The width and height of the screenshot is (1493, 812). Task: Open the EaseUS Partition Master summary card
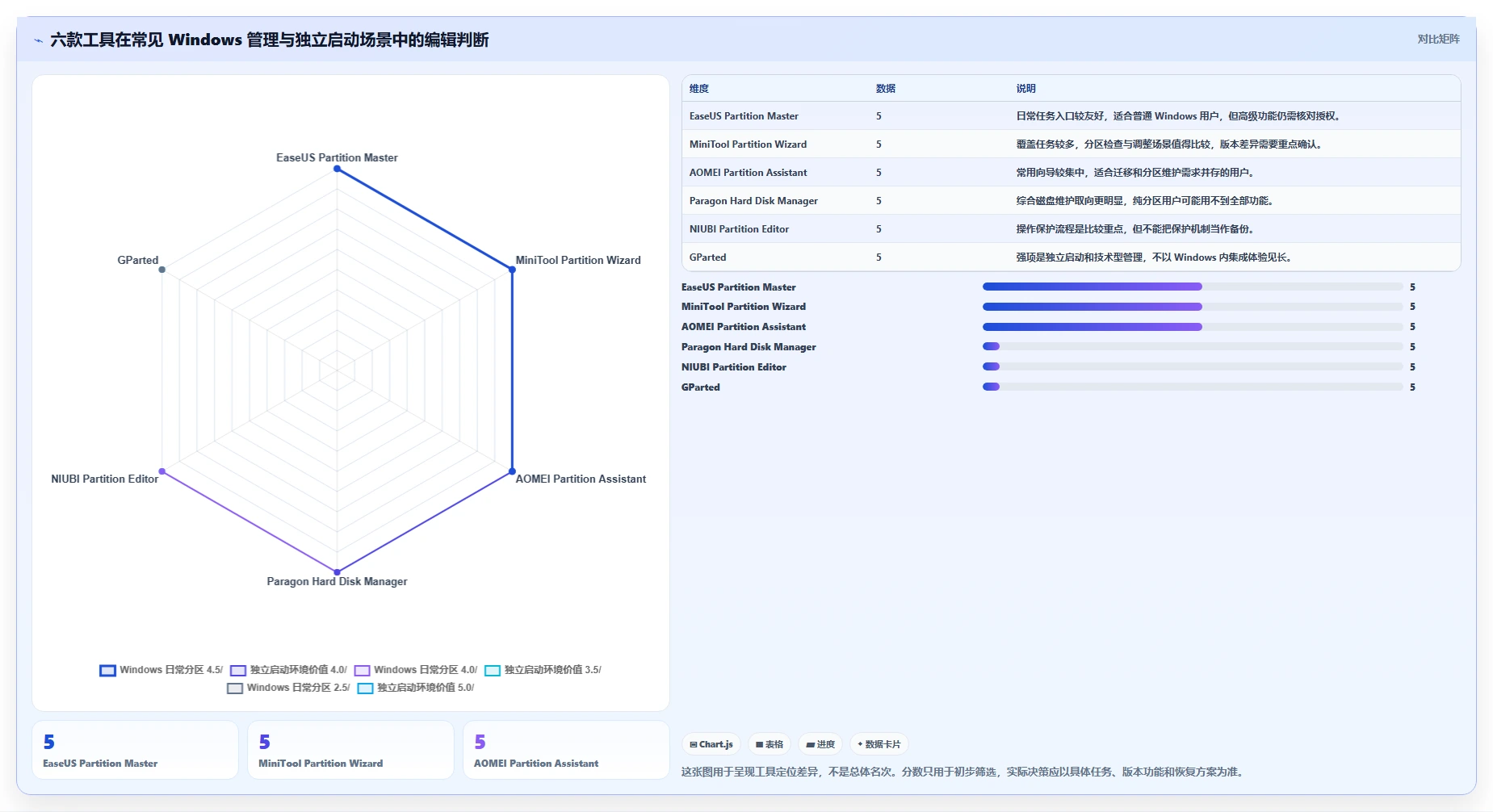[x=135, y=750]
